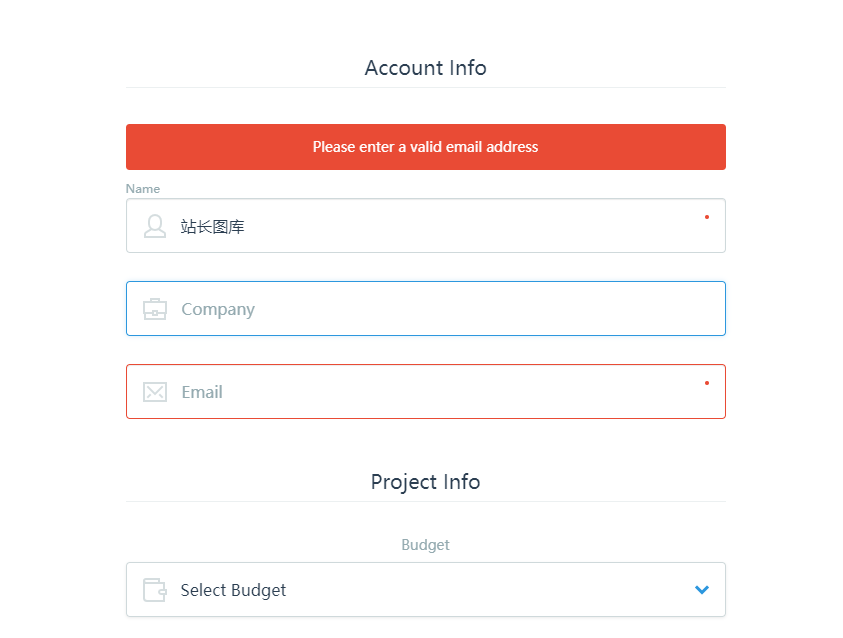The height and width of the screenshot is (638, 843).
Task: Click the user silhouette icon in Name field
Action: click(155, 226)
